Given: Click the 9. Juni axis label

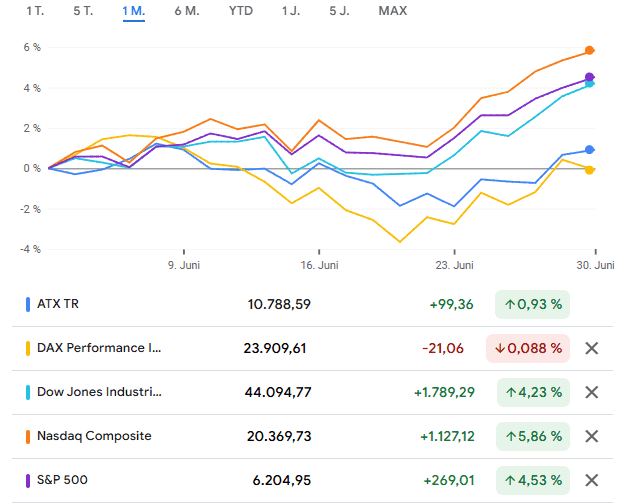Looking at the screenshot, I should (x=184, y=265).
